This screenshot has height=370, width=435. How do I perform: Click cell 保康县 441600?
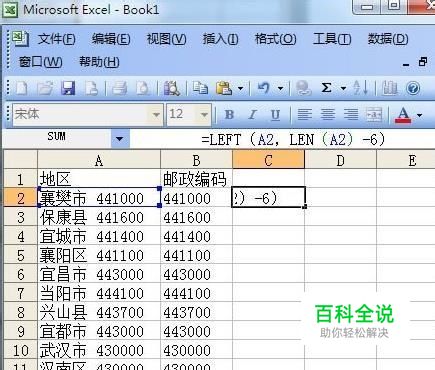99,218
